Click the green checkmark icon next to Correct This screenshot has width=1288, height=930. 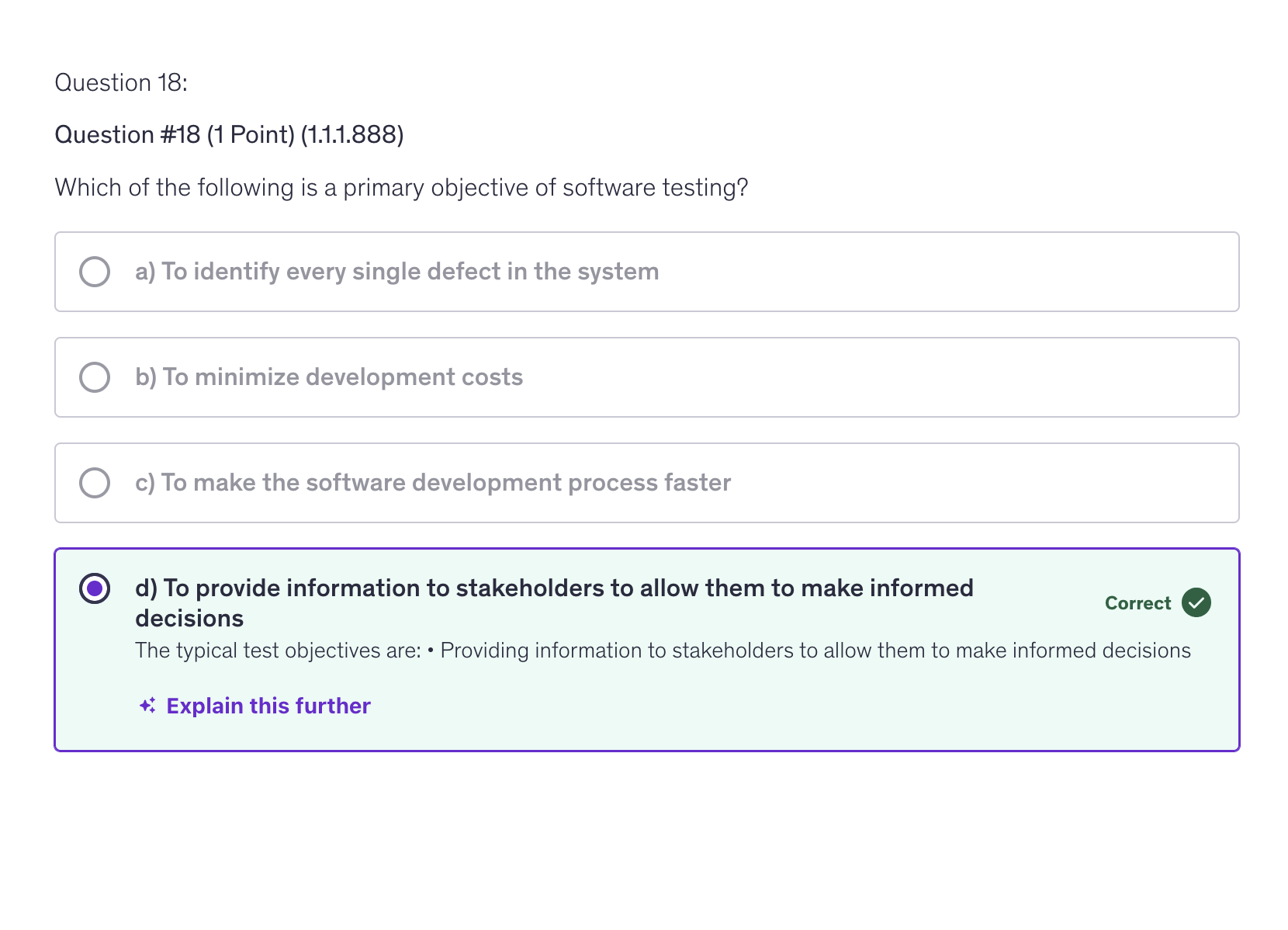click(1196, 602)
